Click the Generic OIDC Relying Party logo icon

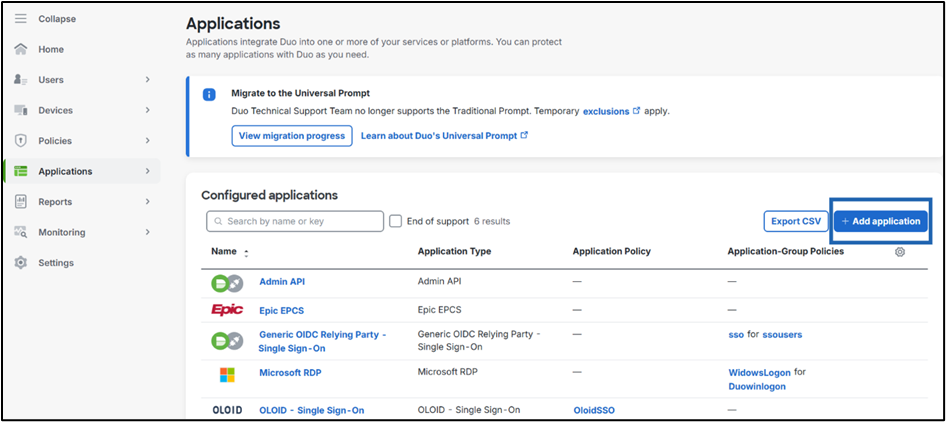point(227,341)
